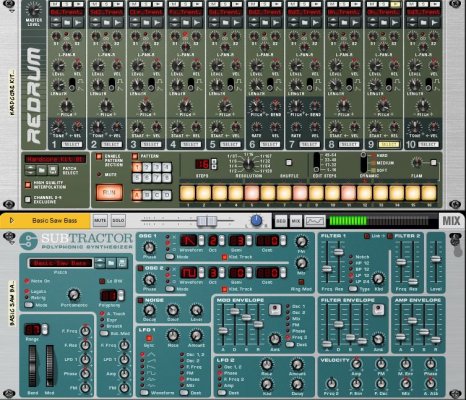466x400 pixels.
Task: Click Subtractor patch up/down arrows
Action: (x=100, y=263)
